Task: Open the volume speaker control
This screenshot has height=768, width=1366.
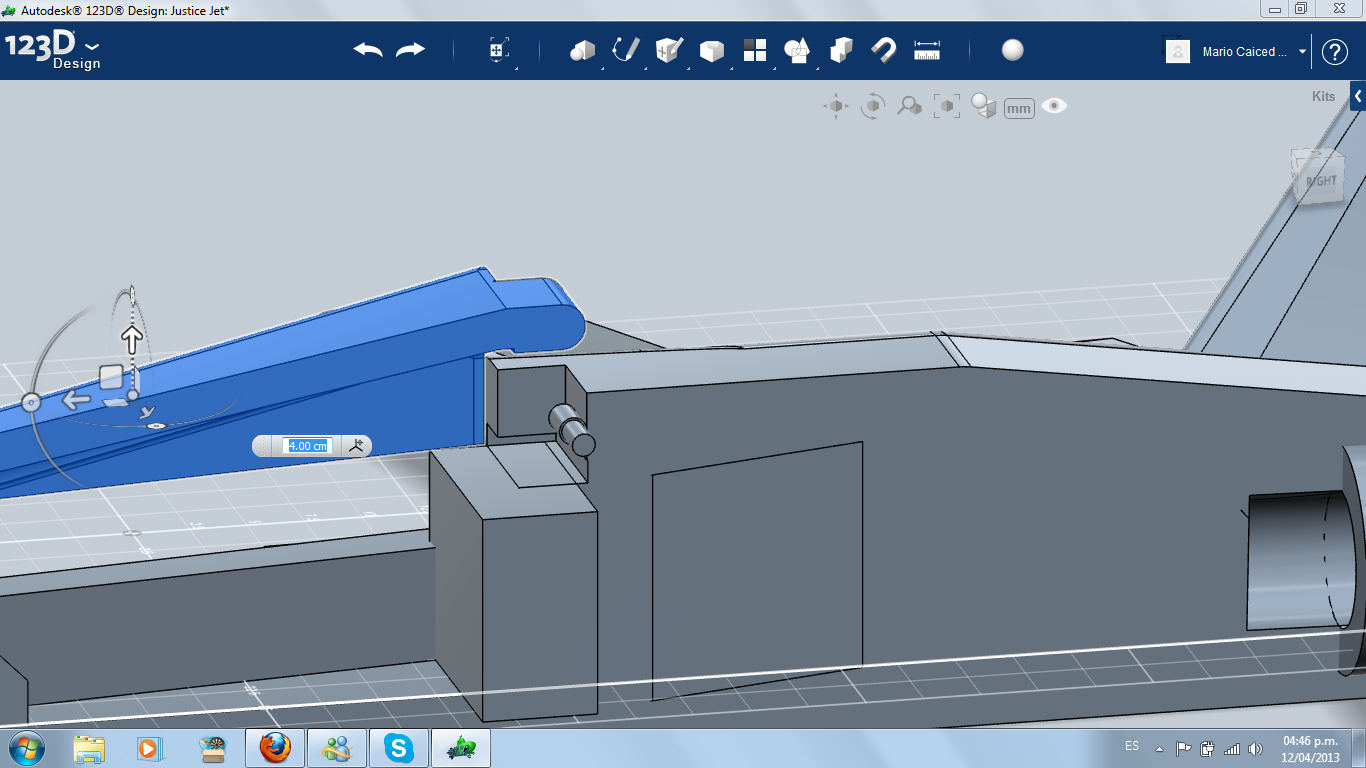Action: [x=1255, y=748]
